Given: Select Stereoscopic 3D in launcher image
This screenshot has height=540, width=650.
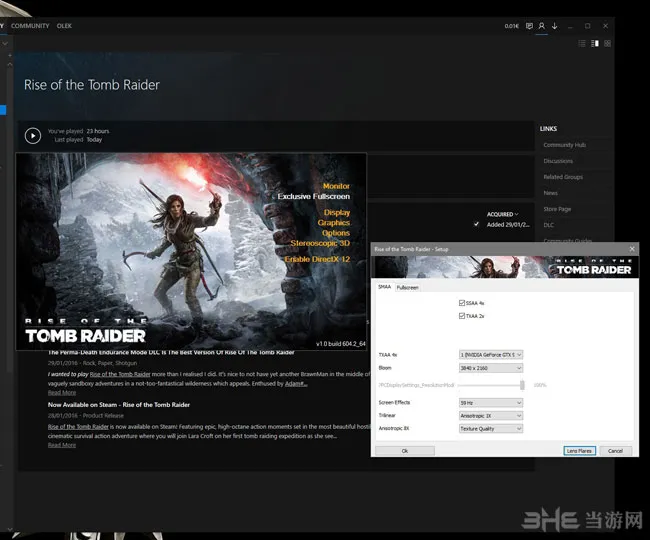Looking at the screenshot, I should [x=320, y=243].
